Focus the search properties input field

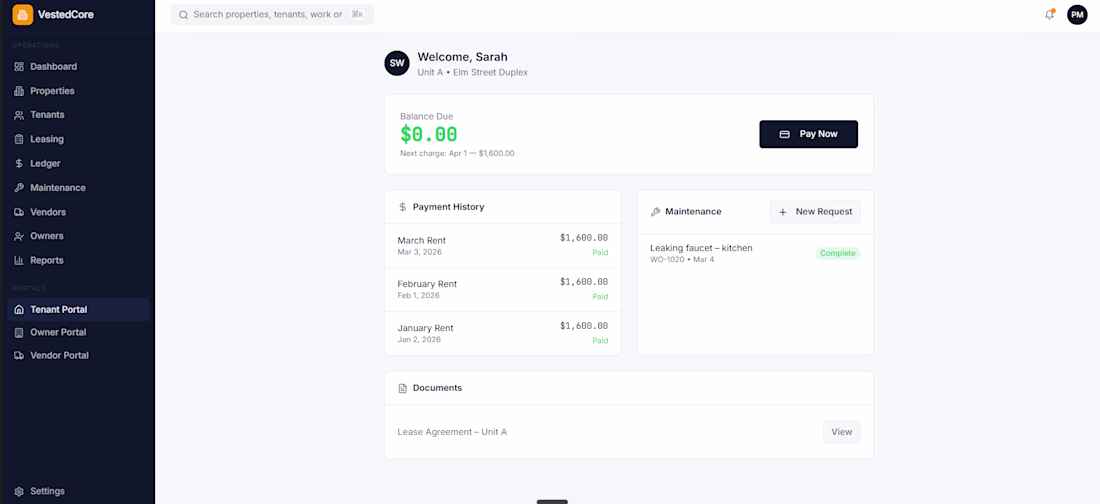pyautogui.click(x=268, y=15)
